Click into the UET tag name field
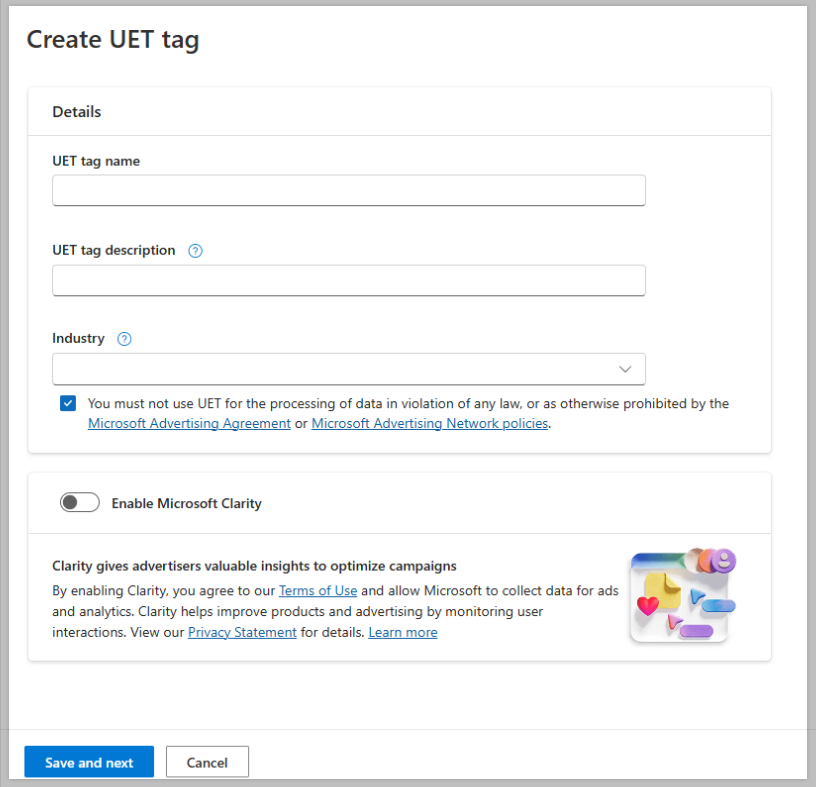816x787 pixels. point(348,190)
